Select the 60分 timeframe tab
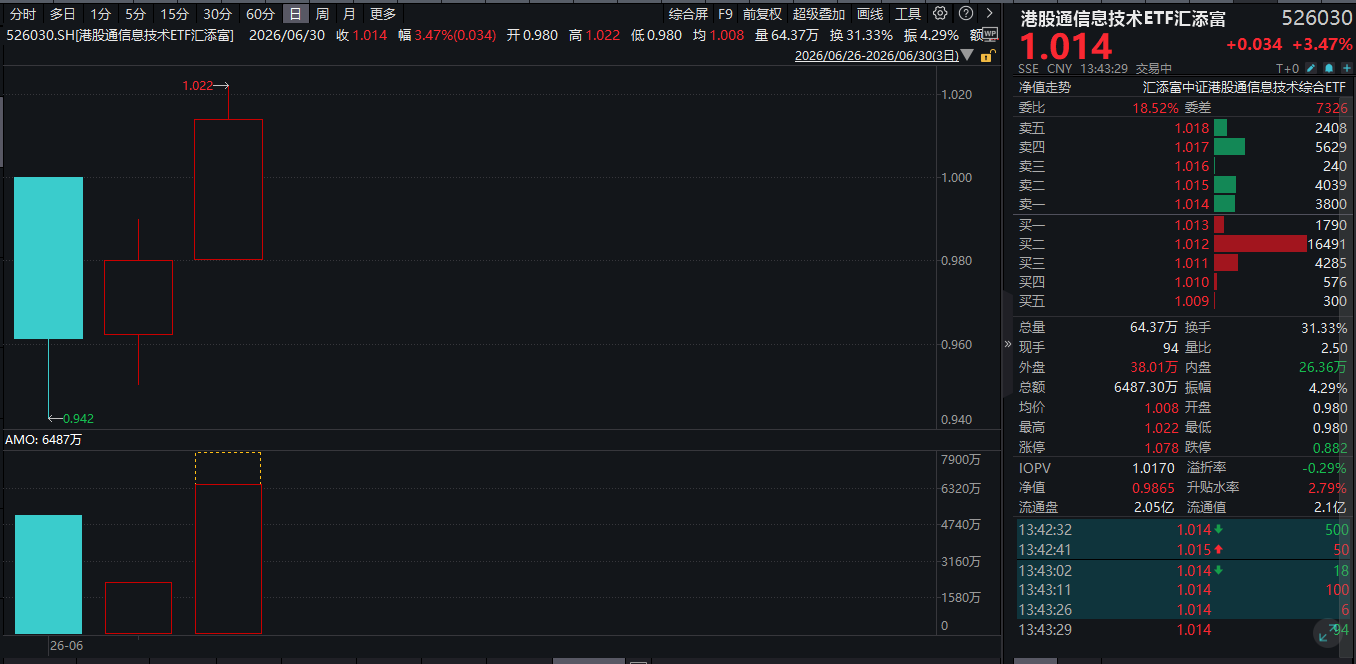1356x664 pixels. click(x=260, y=14)
